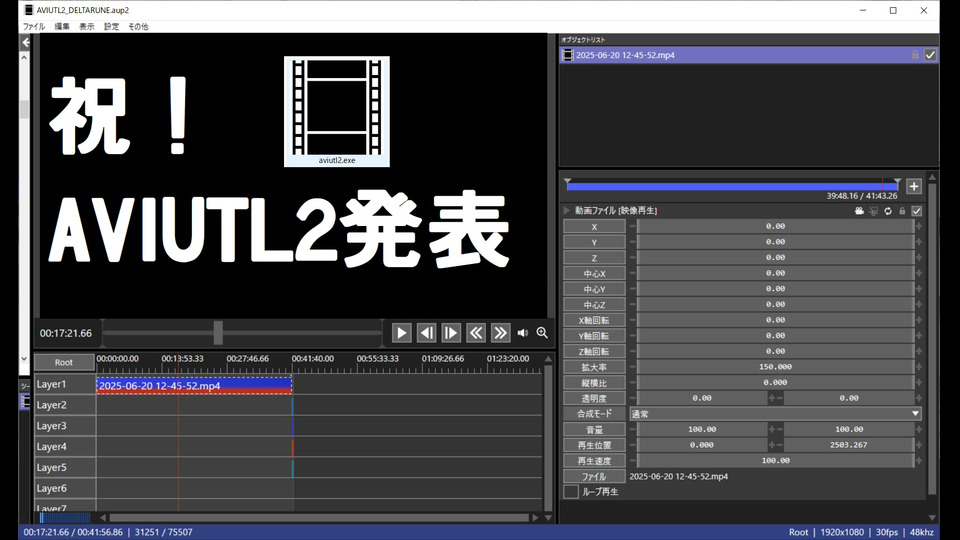Collapse the left panel with the arrow icon
Image resolution: width=960 pixels, height=540 pixels.
26,42
